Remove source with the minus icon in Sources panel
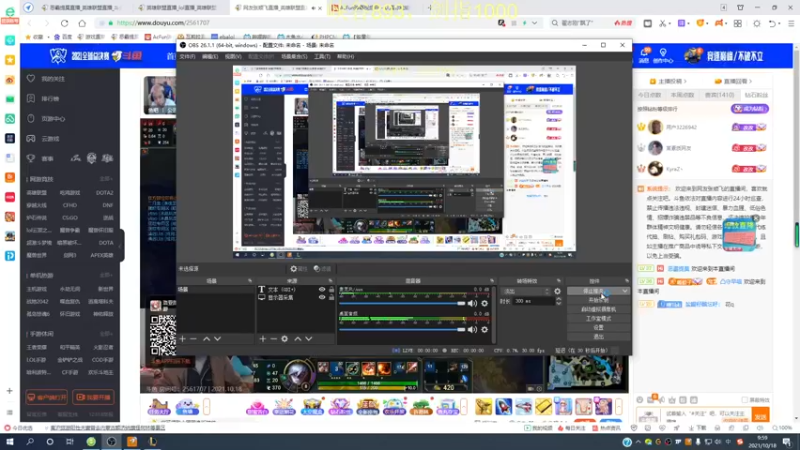This screenshot has height=450, width=800. tap(273, 339)
